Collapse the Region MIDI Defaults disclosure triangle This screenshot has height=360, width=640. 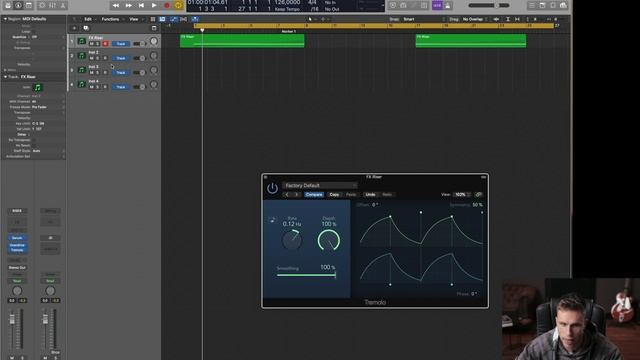pos(5,19)
